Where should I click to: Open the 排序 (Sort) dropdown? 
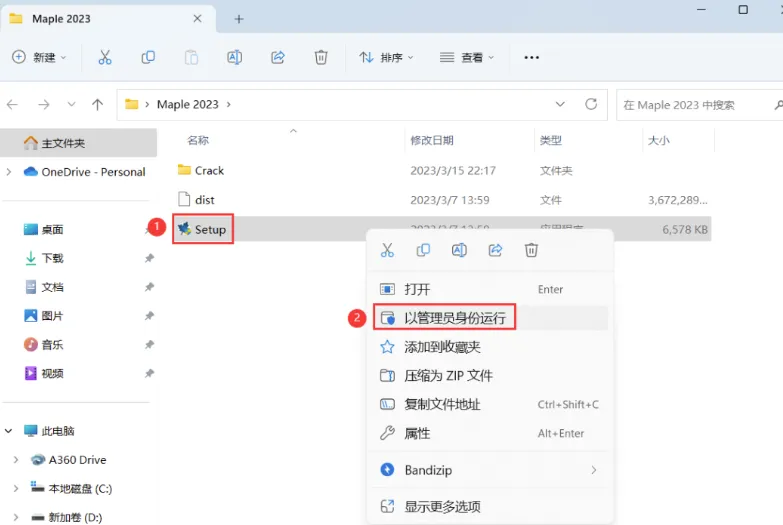(386, 57)
